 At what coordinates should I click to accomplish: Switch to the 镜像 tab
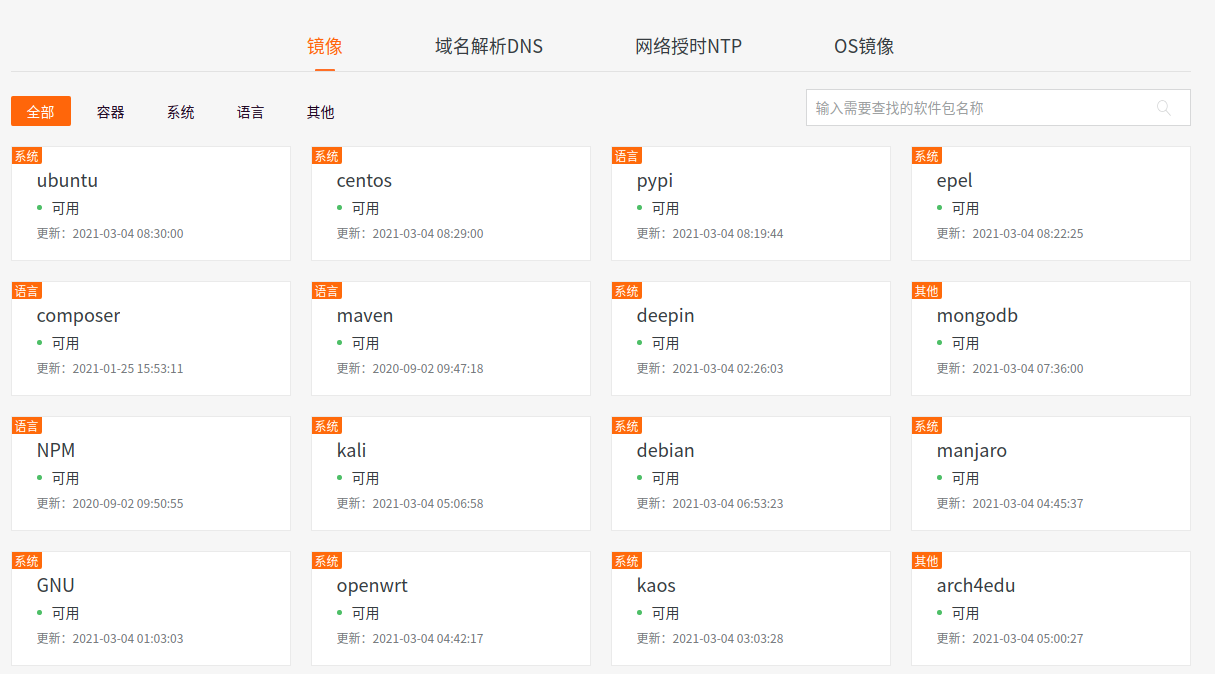point(325,46)
